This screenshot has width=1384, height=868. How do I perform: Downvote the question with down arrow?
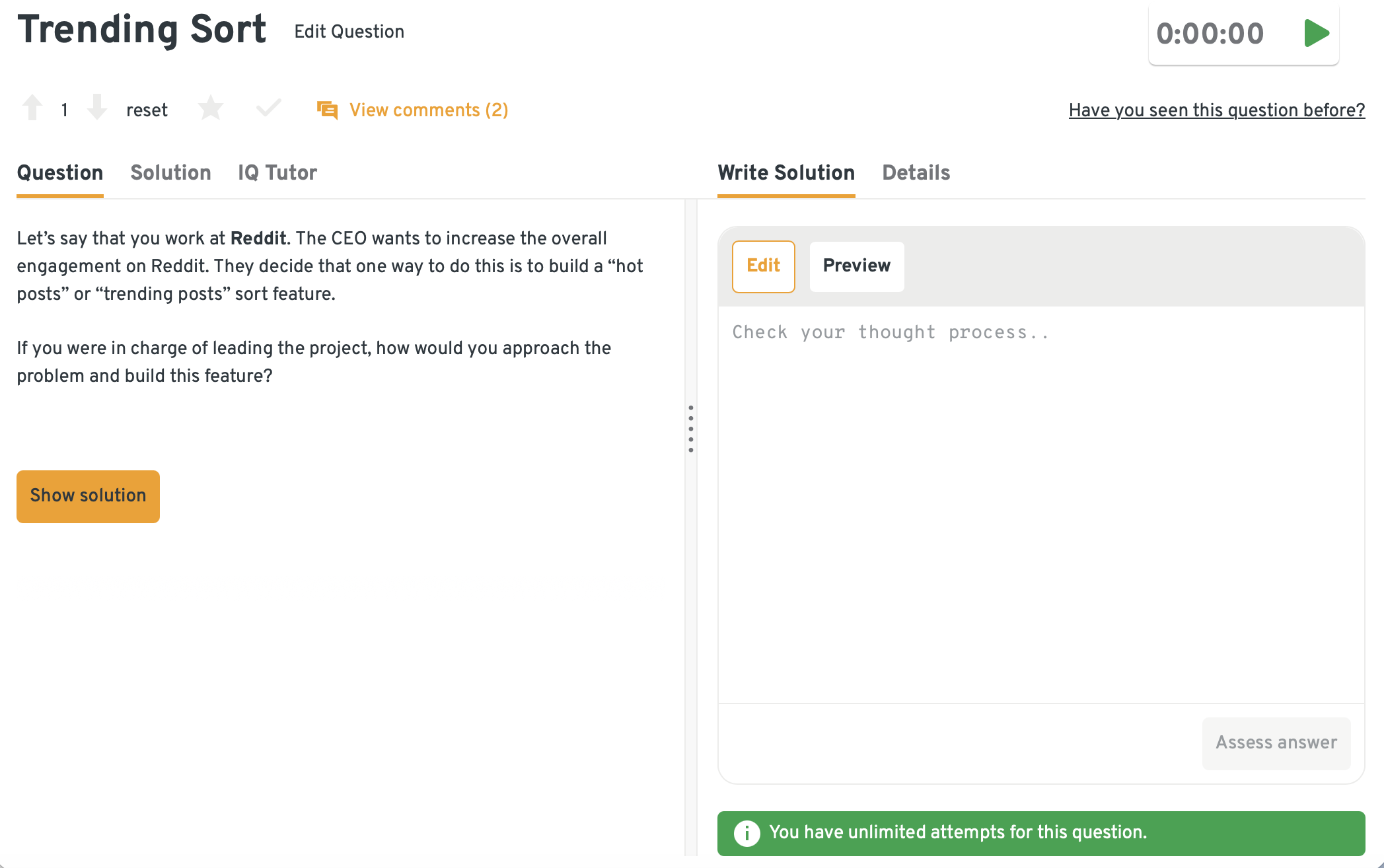97,108
